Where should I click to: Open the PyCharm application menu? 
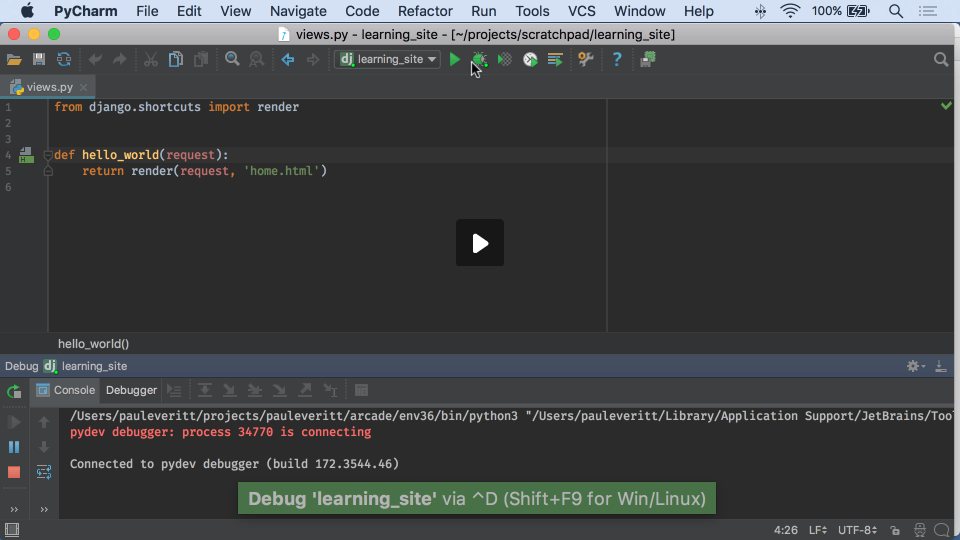[86, 11]
